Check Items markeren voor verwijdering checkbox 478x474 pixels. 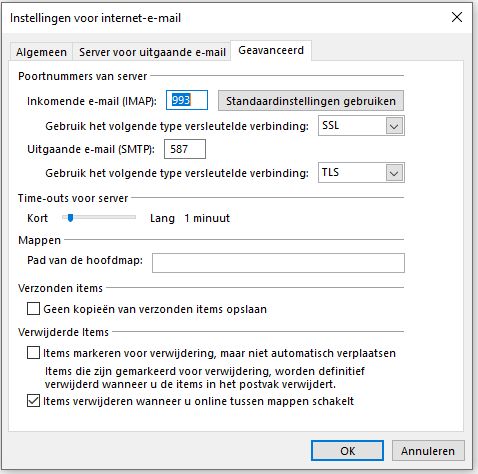pyautogui.click(x=33, y=353)
